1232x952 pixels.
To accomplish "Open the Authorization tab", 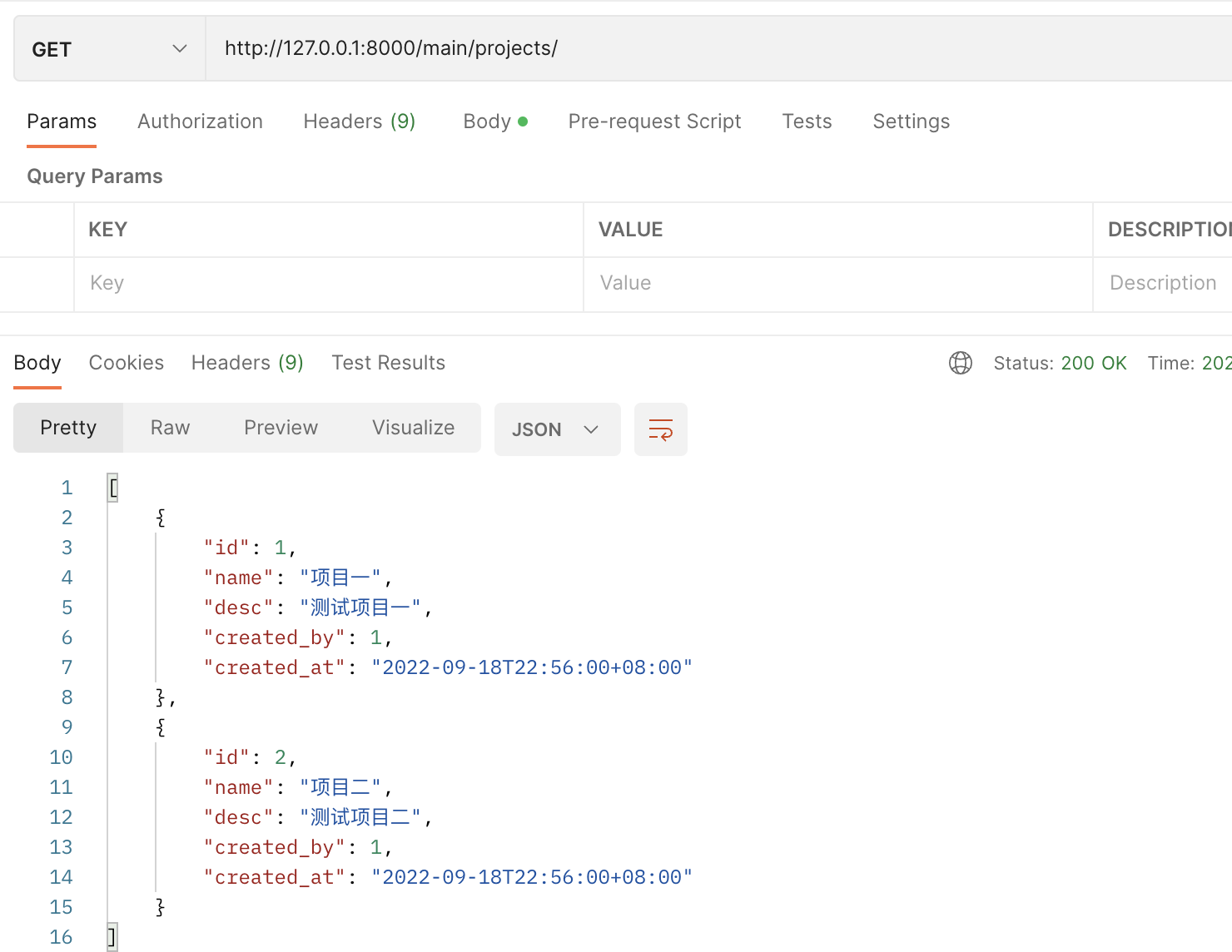I will tap(200, 121).
